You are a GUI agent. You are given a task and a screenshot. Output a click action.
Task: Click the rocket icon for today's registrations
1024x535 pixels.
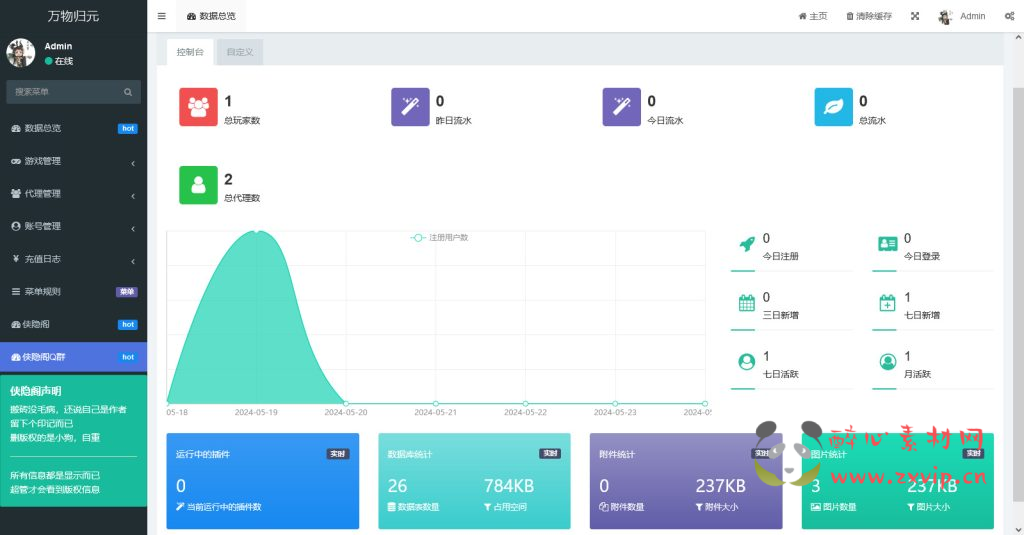click(x=746, y=244)
